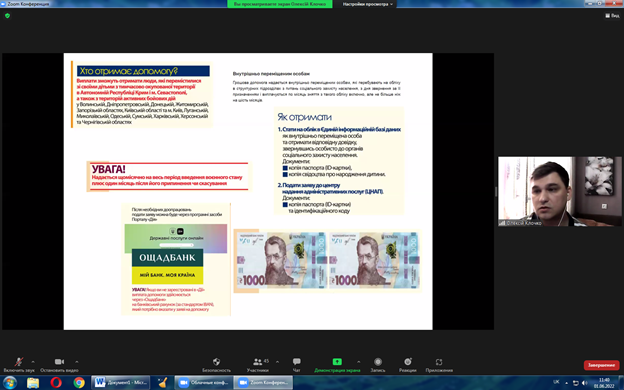Open Windows Explorer from taskbar

click(33, 382)
